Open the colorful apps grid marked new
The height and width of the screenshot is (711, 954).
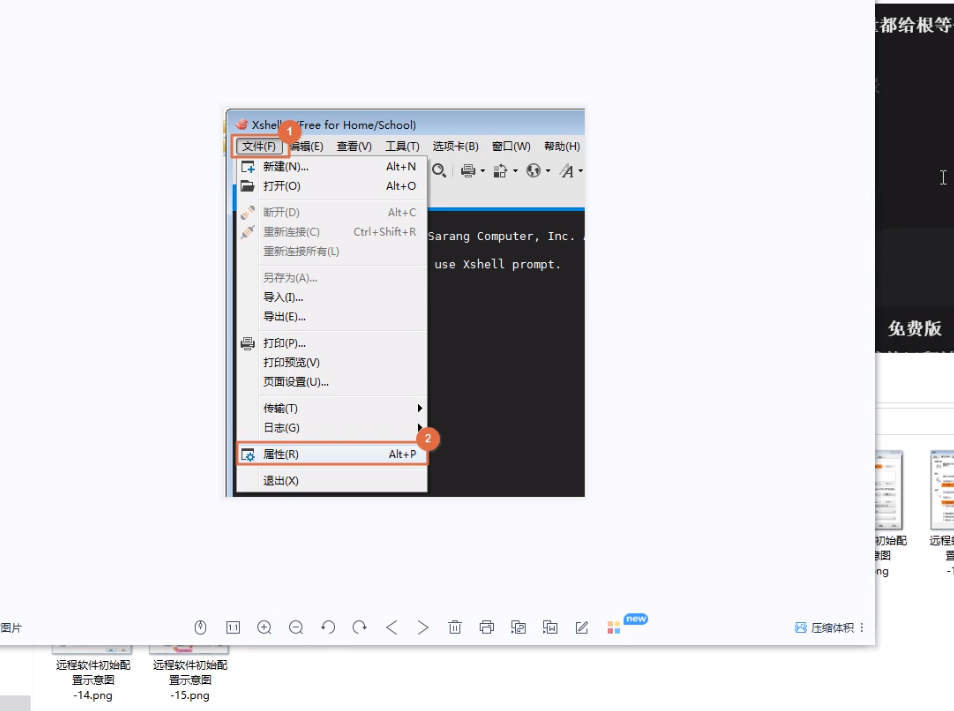[614, 628]
